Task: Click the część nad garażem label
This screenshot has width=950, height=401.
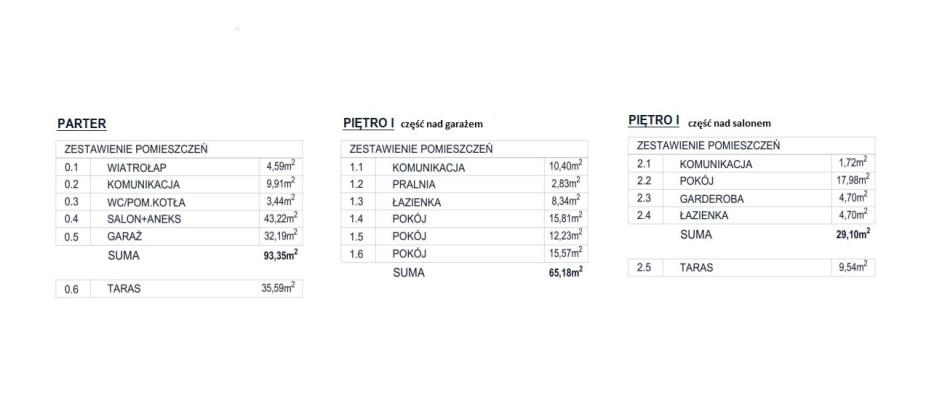Action: (441, 124)
